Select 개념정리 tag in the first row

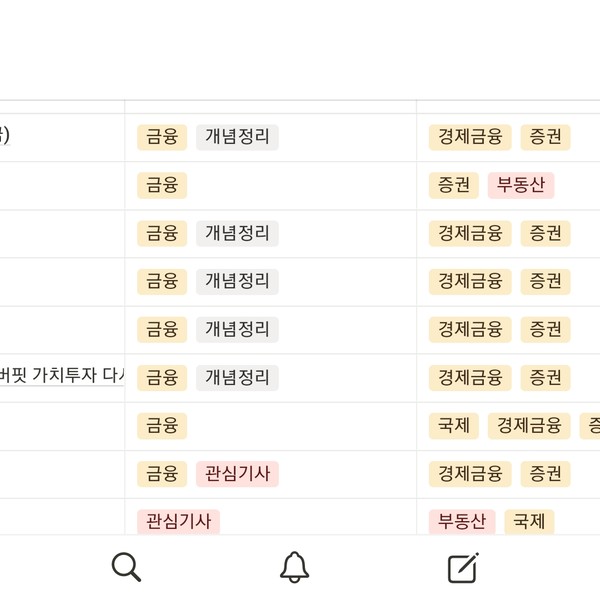(237, 137)
